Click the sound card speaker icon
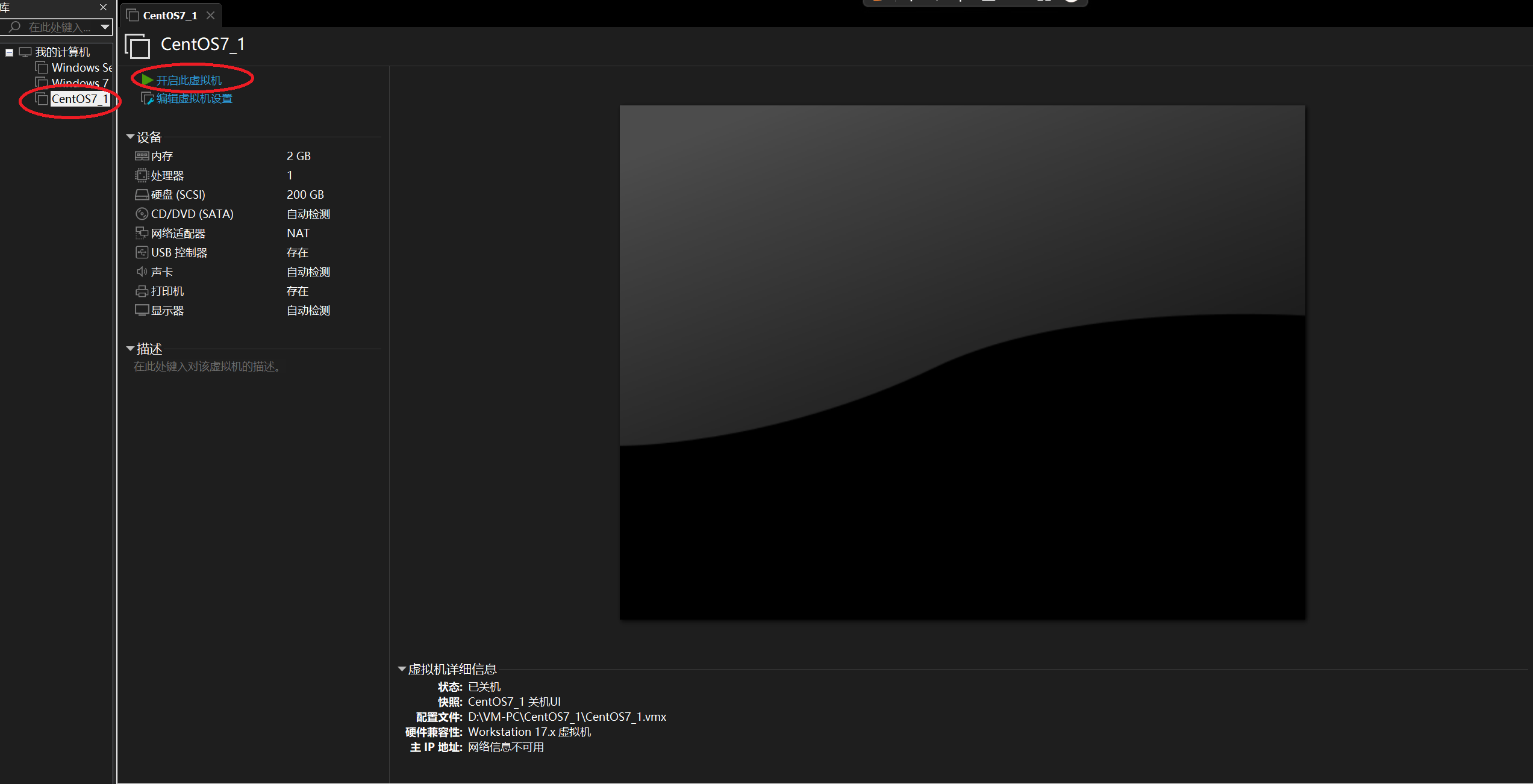 pos(142,272)
